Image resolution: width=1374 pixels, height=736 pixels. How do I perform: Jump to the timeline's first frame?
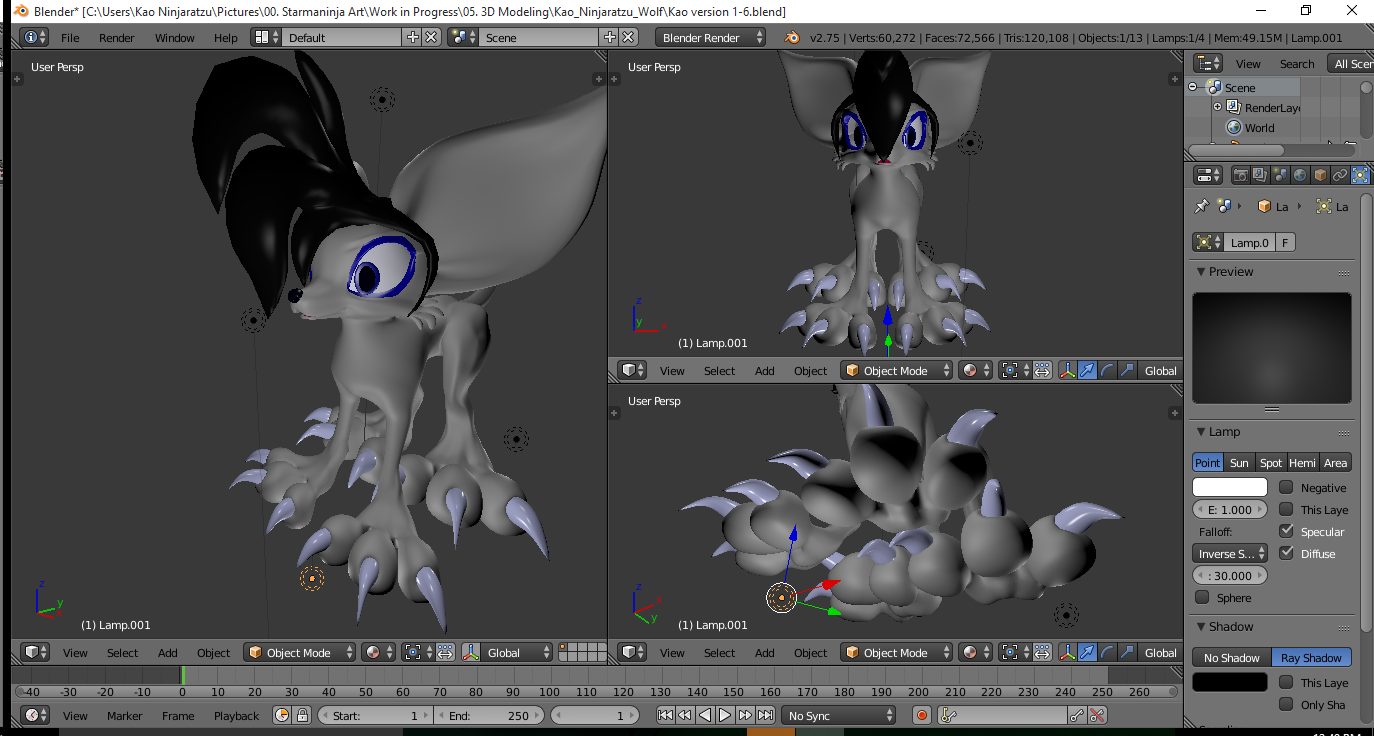pyautogui.click(x=665, y=715)
